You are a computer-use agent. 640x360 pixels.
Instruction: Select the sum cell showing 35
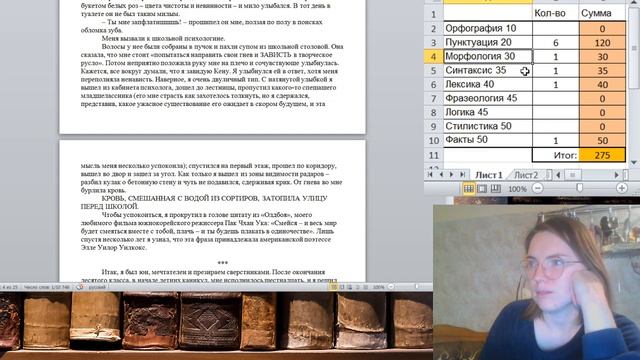602,71
